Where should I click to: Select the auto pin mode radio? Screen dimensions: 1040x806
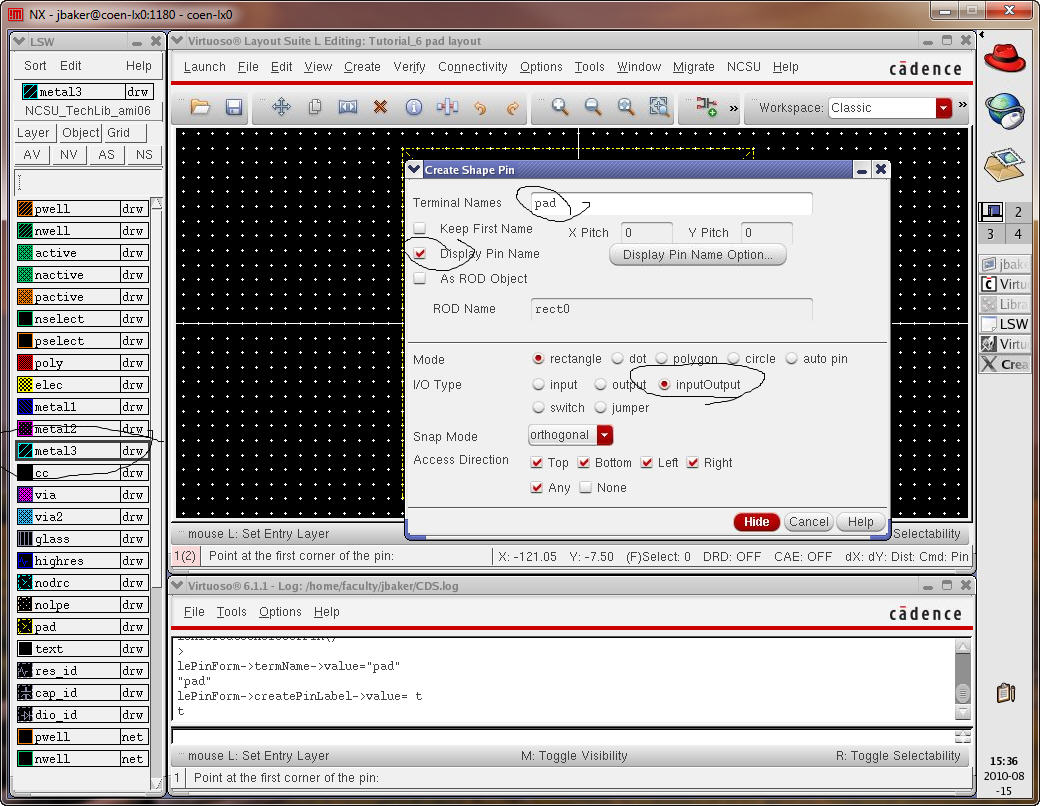tap(791, 359)
